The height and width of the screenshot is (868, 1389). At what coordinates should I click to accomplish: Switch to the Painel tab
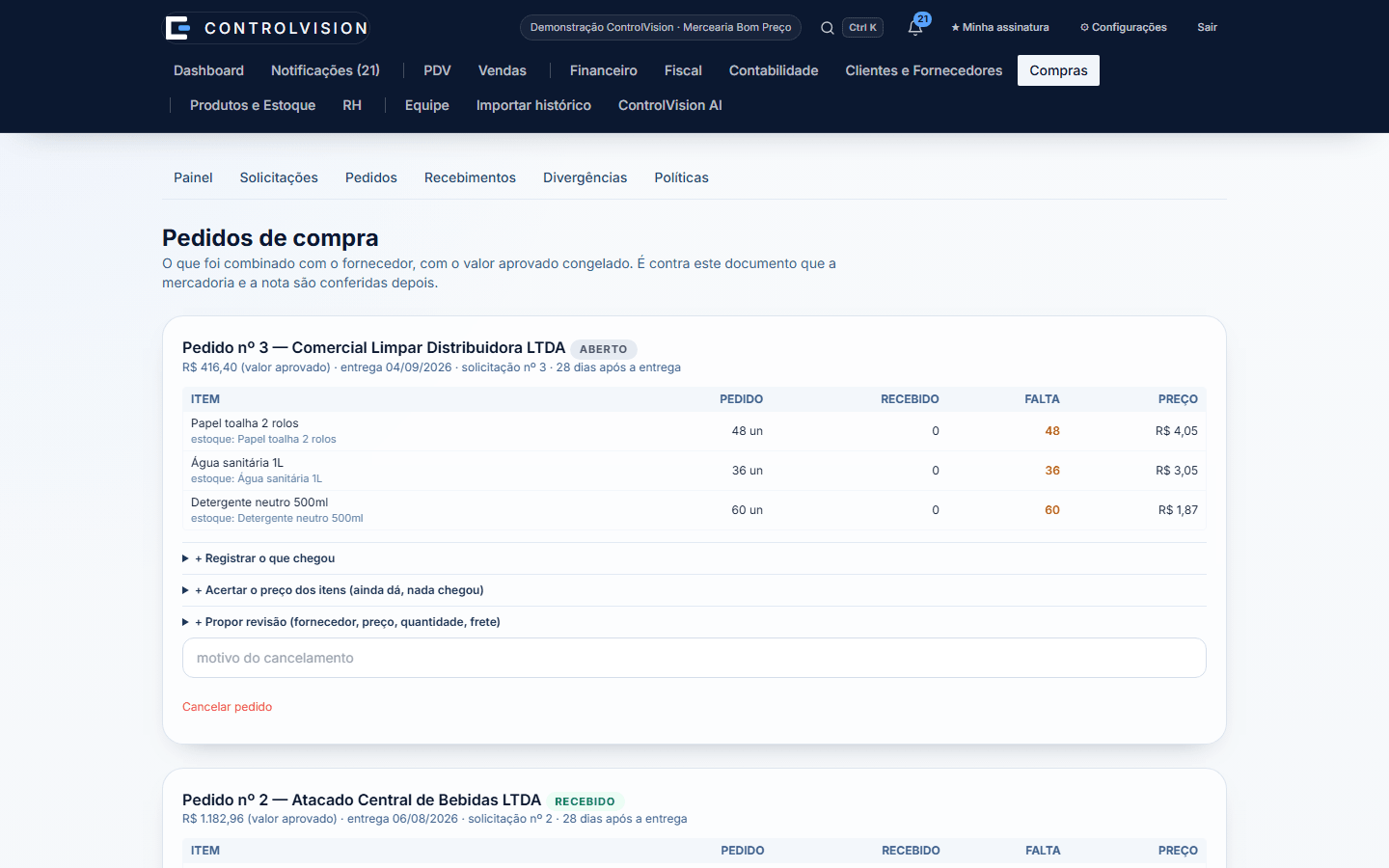click(193, 177)
